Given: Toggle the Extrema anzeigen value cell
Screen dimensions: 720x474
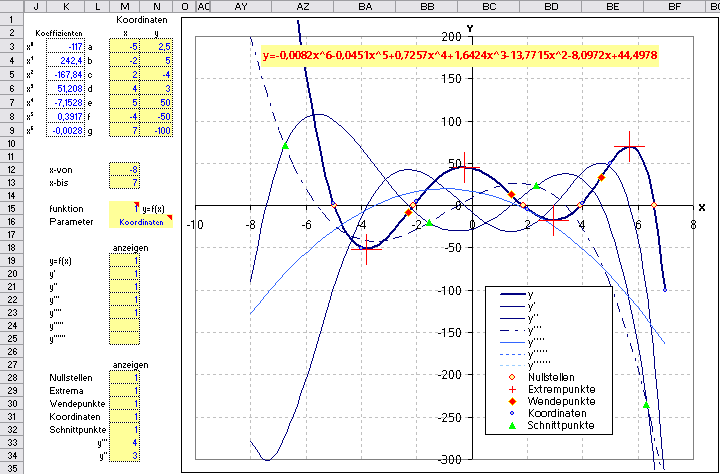Looking at the screenshot, I should [125, 390].
